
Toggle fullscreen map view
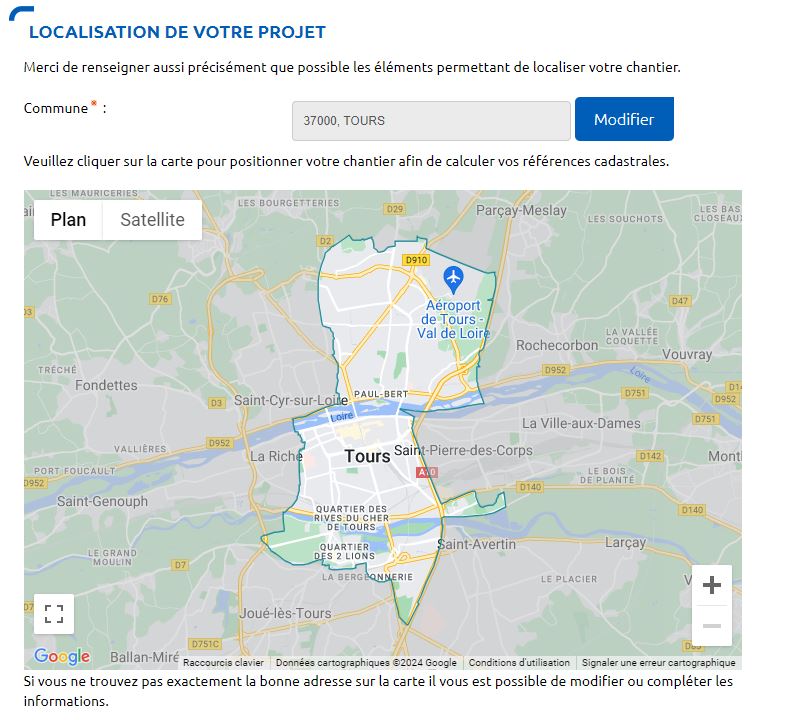[54, 614]
